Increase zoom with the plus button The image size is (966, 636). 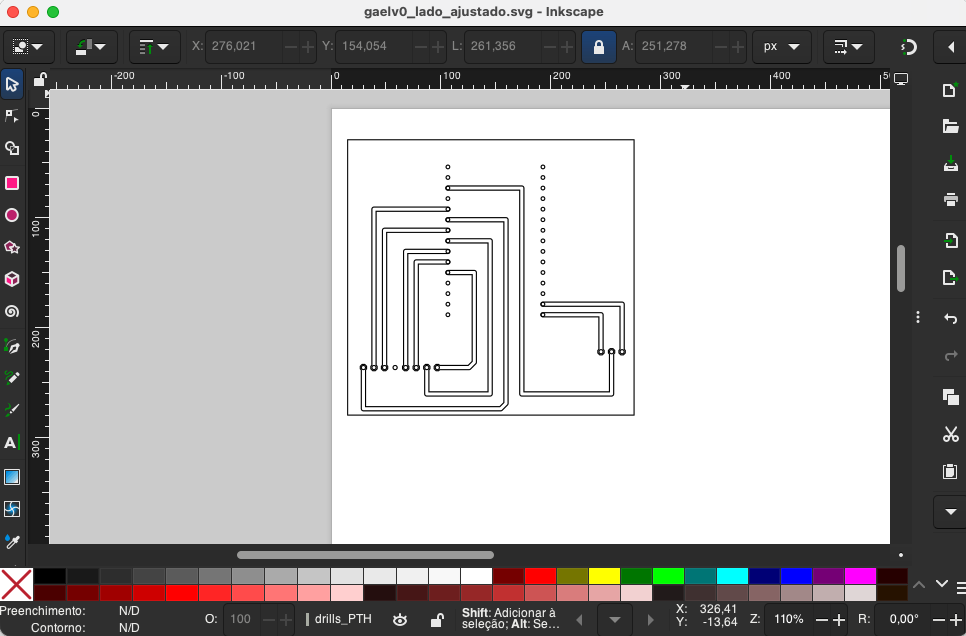[839, 619]
